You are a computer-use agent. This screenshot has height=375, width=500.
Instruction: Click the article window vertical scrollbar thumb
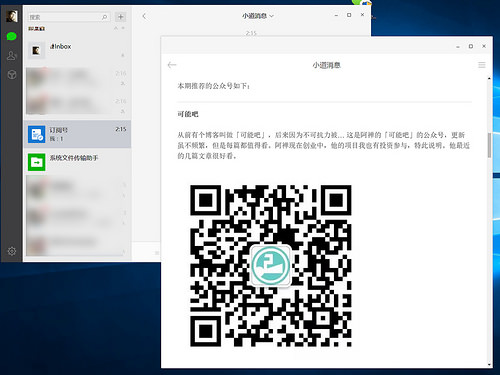pos(489,145)
